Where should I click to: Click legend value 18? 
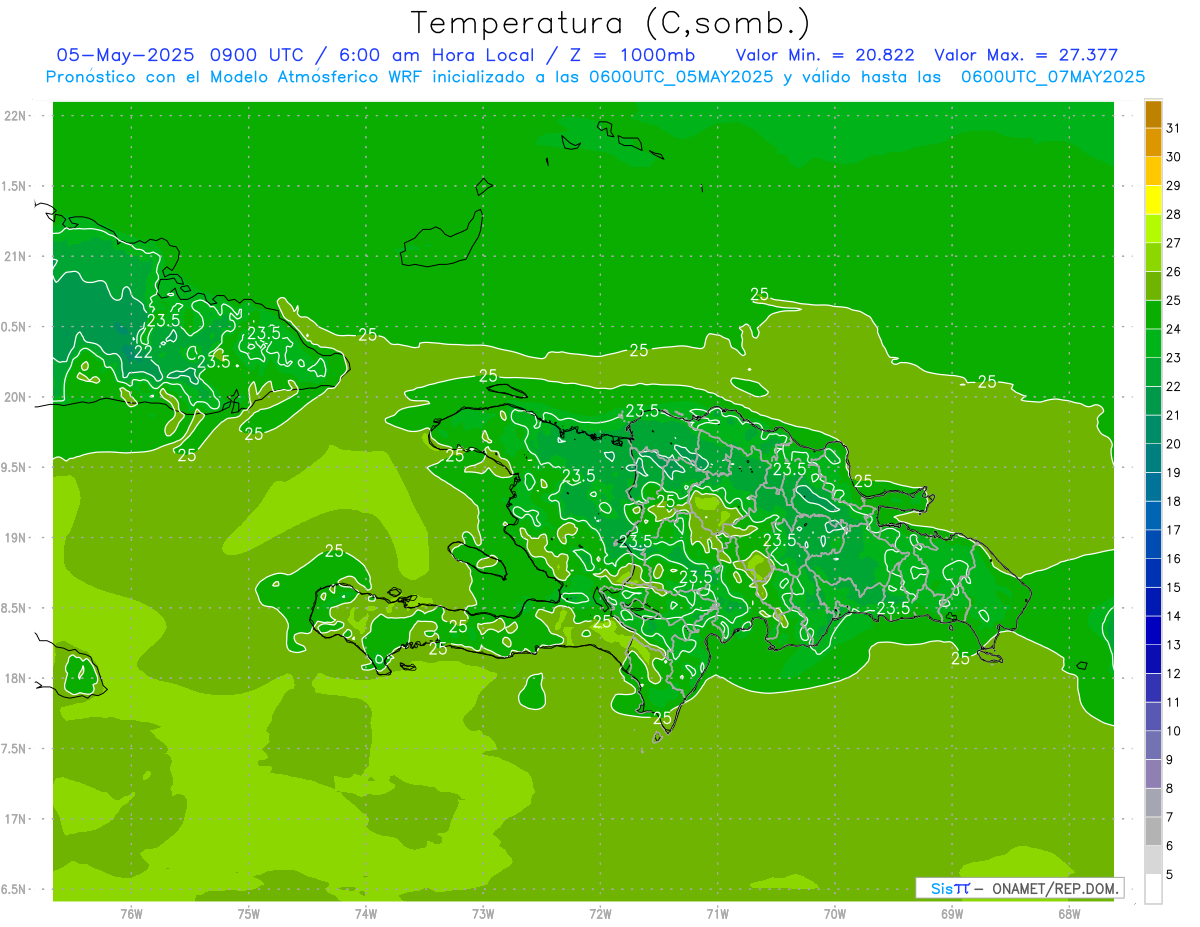pyautogui.click(x=1173, y=501)
